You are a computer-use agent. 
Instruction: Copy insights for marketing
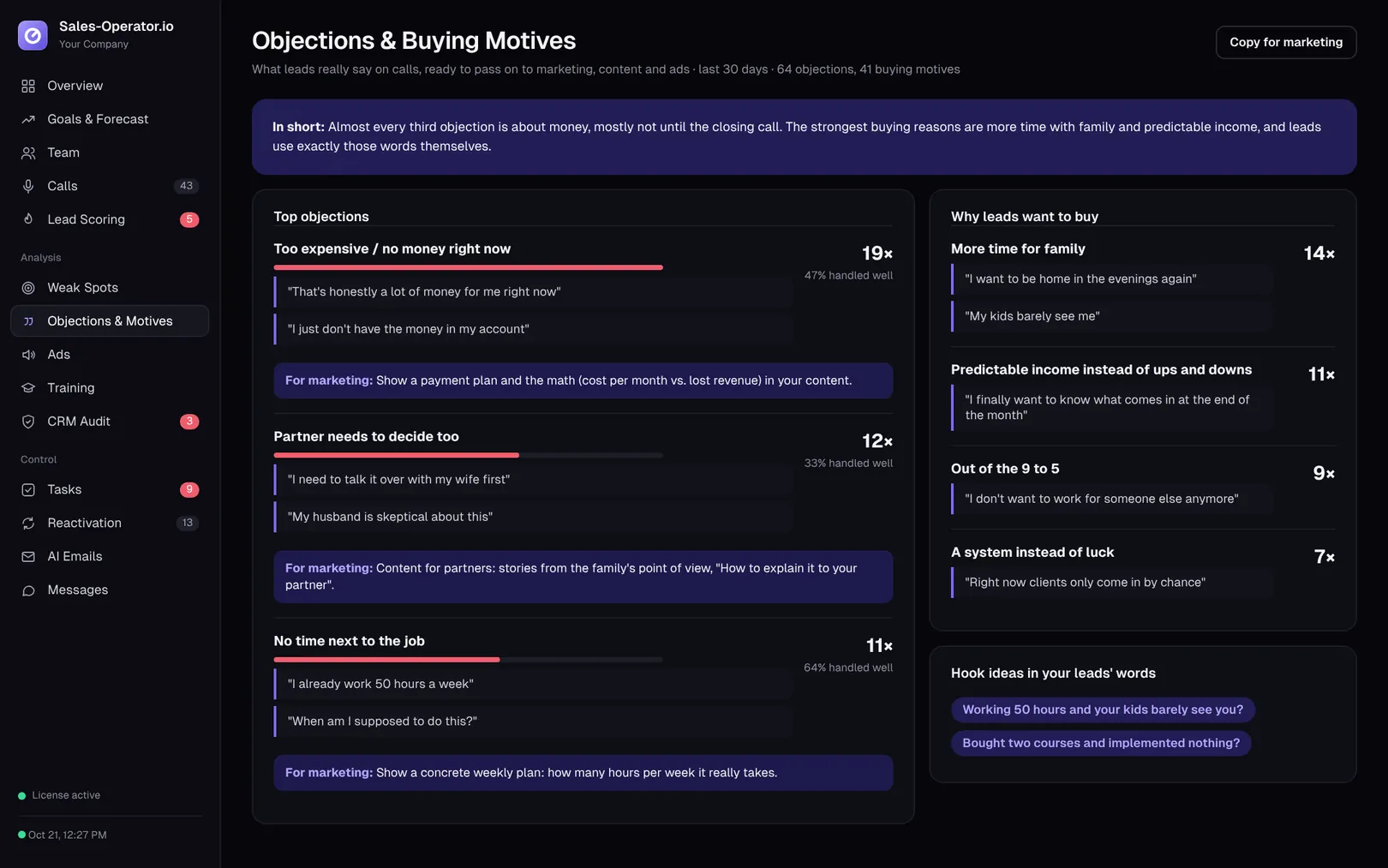(x=1286, y=42)
